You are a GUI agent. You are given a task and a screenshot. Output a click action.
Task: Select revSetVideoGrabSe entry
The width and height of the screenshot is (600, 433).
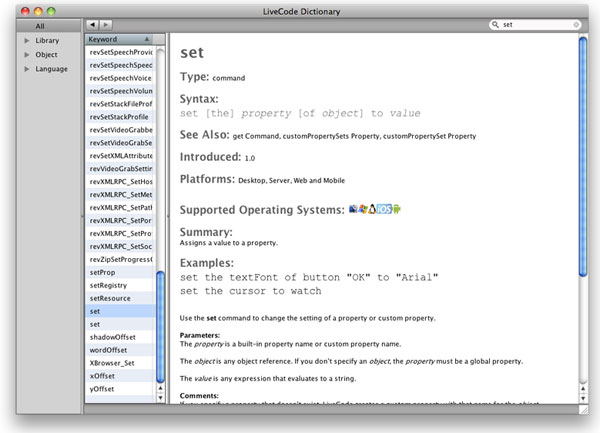120,143
